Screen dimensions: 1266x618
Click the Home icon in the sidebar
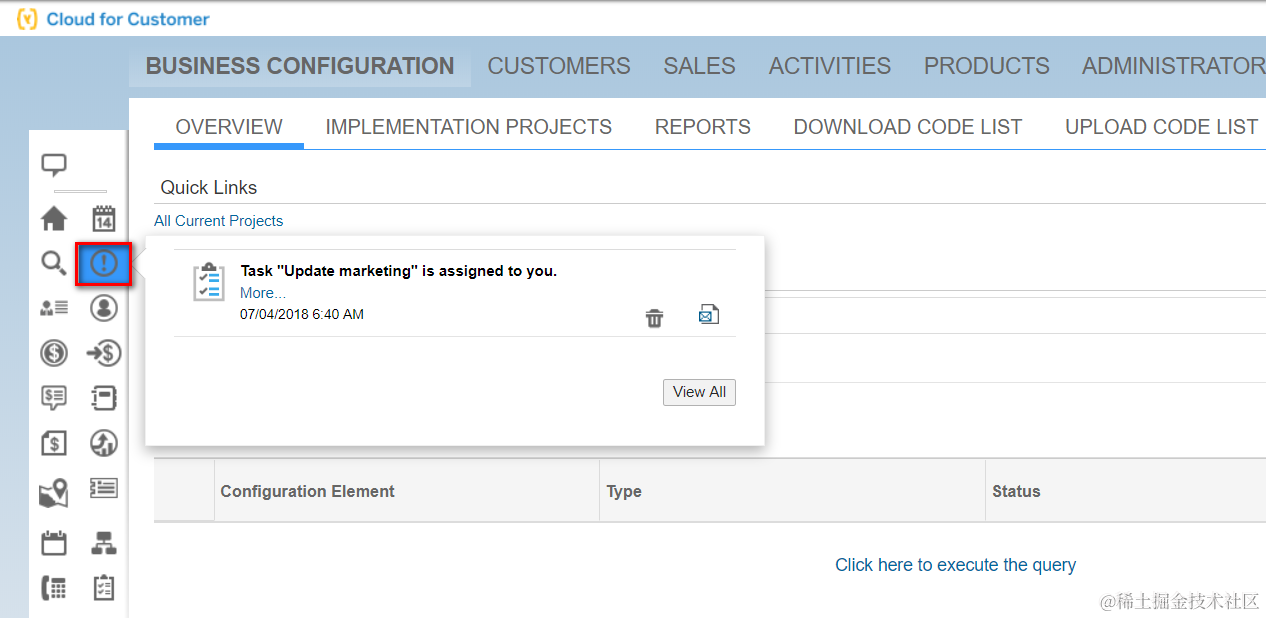(54, 218)
